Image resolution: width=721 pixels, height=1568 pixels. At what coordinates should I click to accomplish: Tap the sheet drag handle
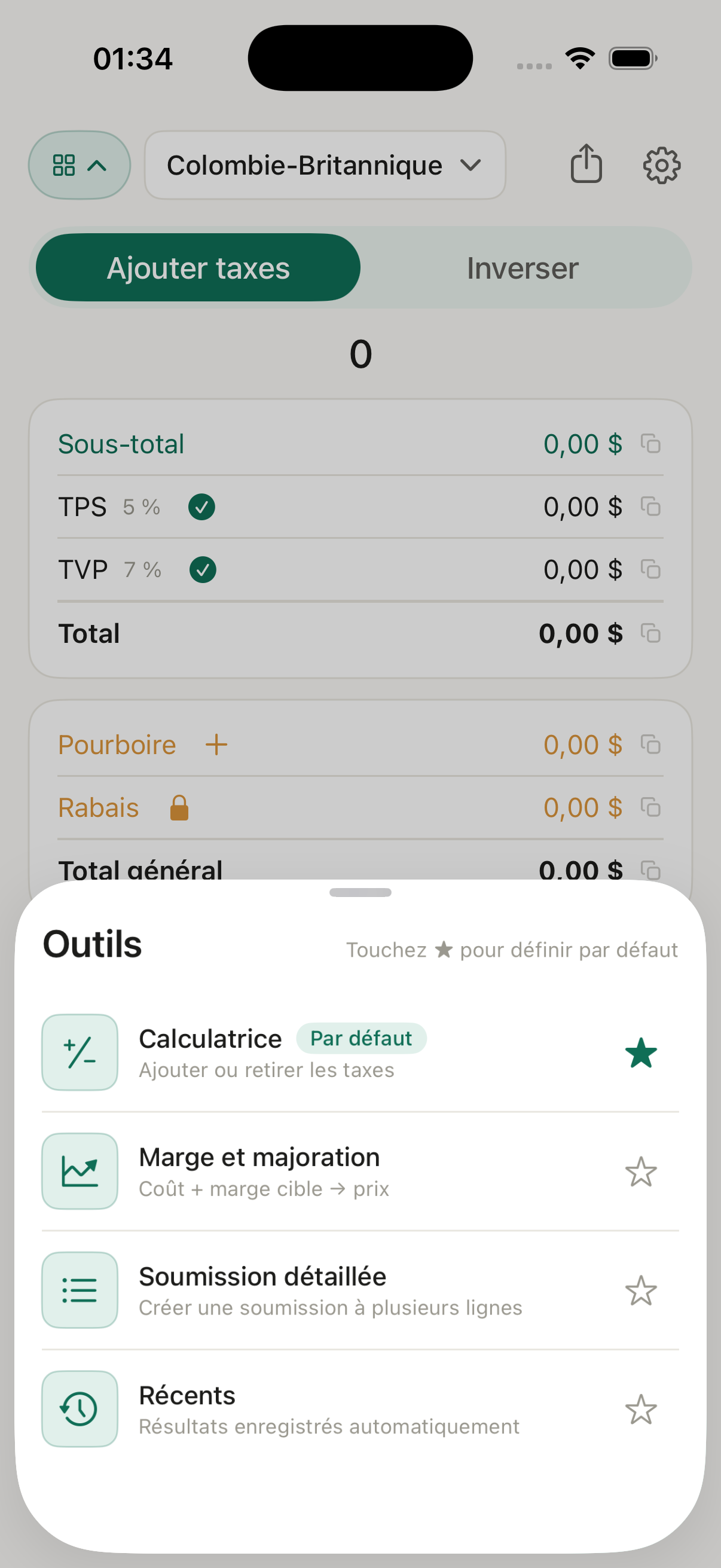[x=360, y=892]
